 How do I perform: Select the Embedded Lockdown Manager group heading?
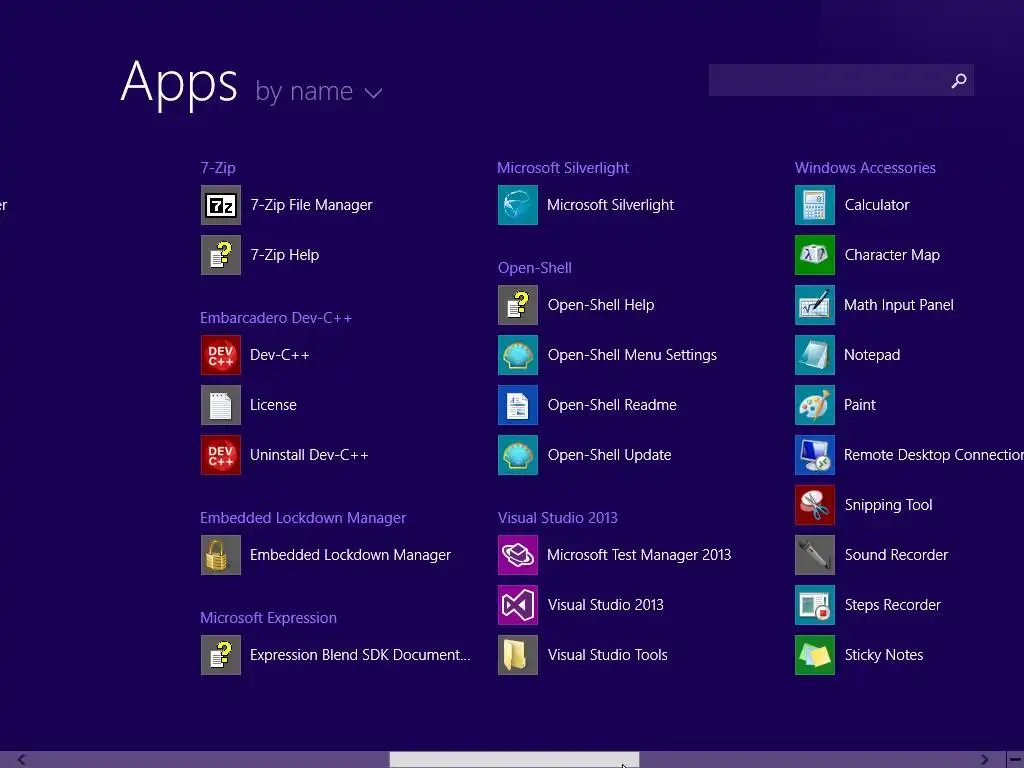pos(303,518)
